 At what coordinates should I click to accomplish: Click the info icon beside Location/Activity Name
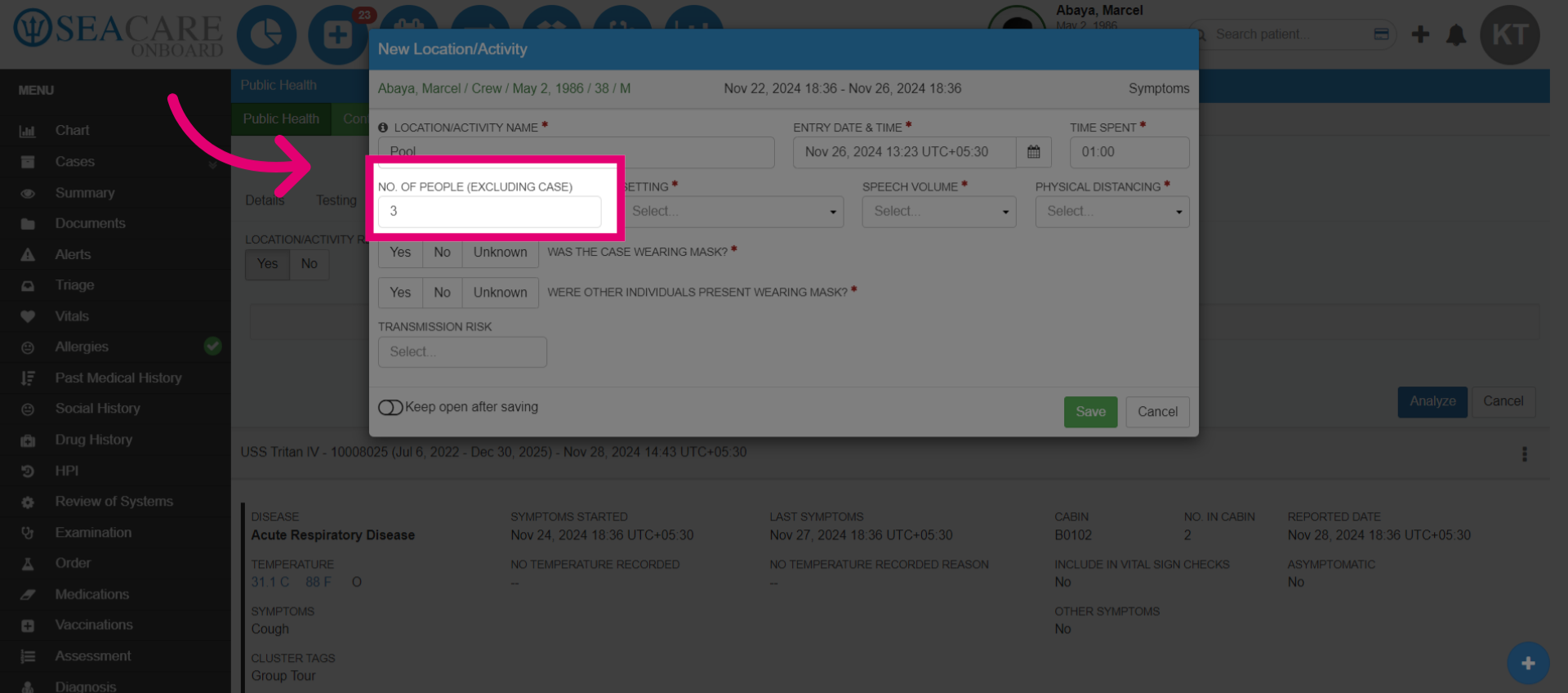pos(383,127)
